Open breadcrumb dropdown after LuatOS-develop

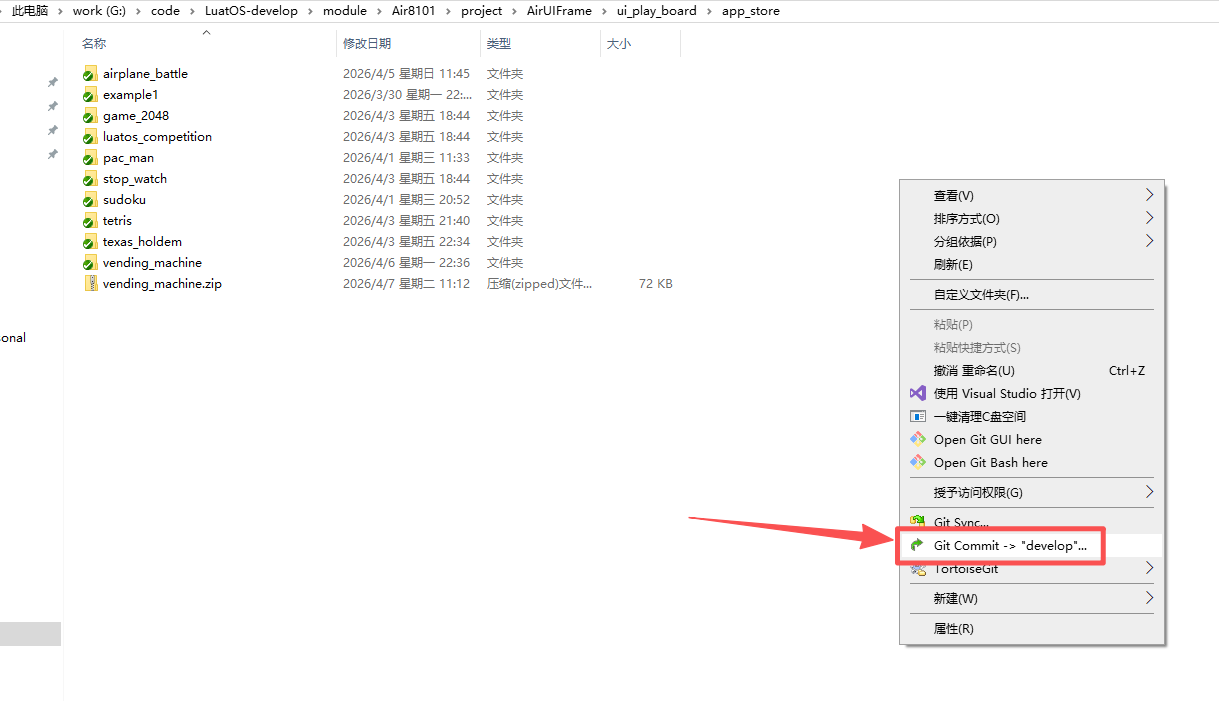(x=310, y=11)
